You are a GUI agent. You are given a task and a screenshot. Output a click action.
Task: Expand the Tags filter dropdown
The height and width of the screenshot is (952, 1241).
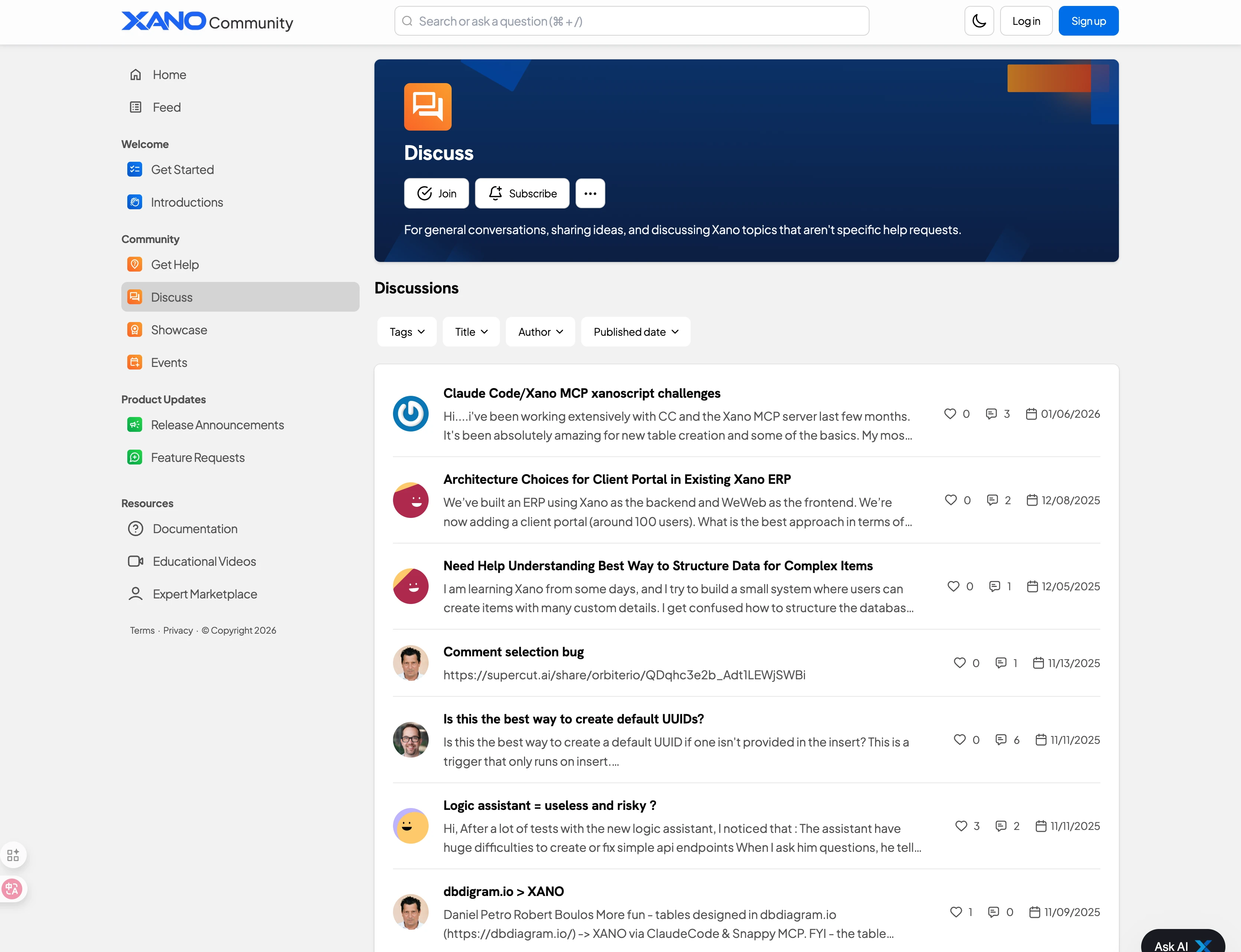click(406, 332)
